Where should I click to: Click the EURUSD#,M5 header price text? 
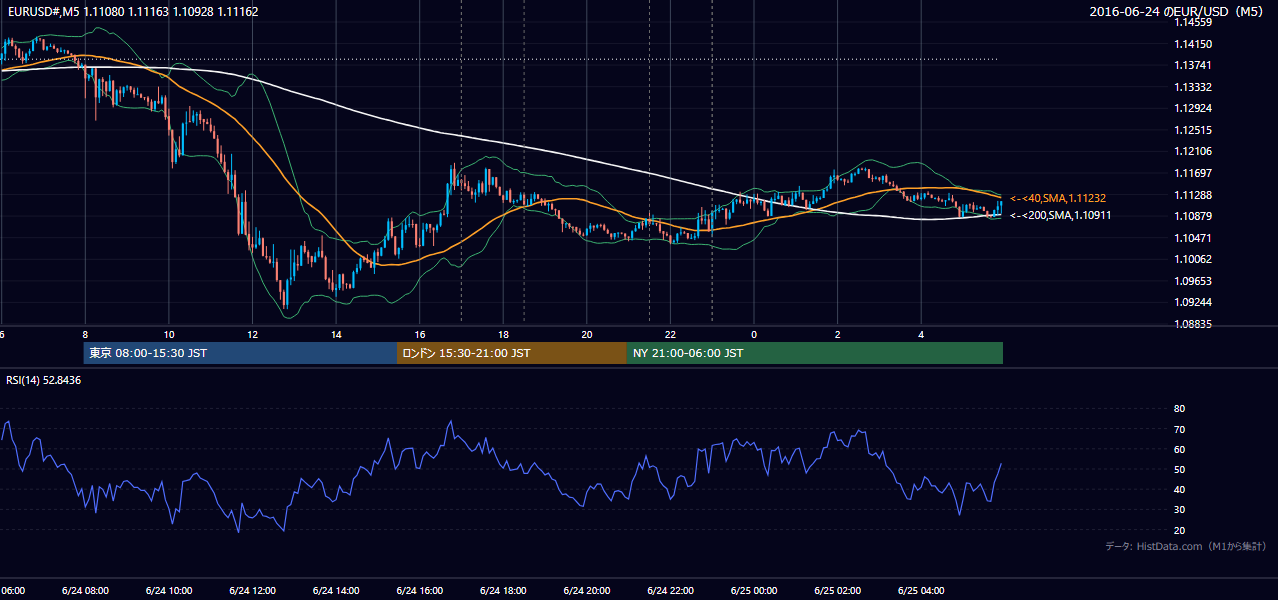coord(132,12)
